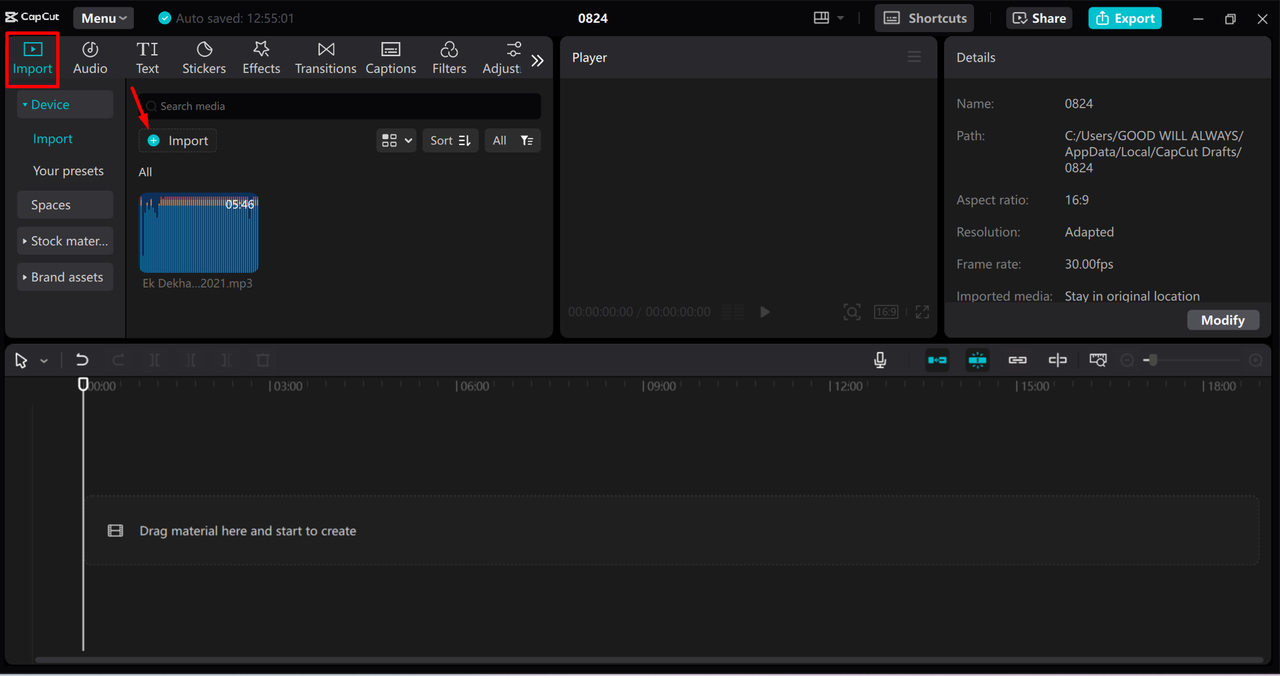
Task: Open the Effects tab
Action: (x=261, y=58)
